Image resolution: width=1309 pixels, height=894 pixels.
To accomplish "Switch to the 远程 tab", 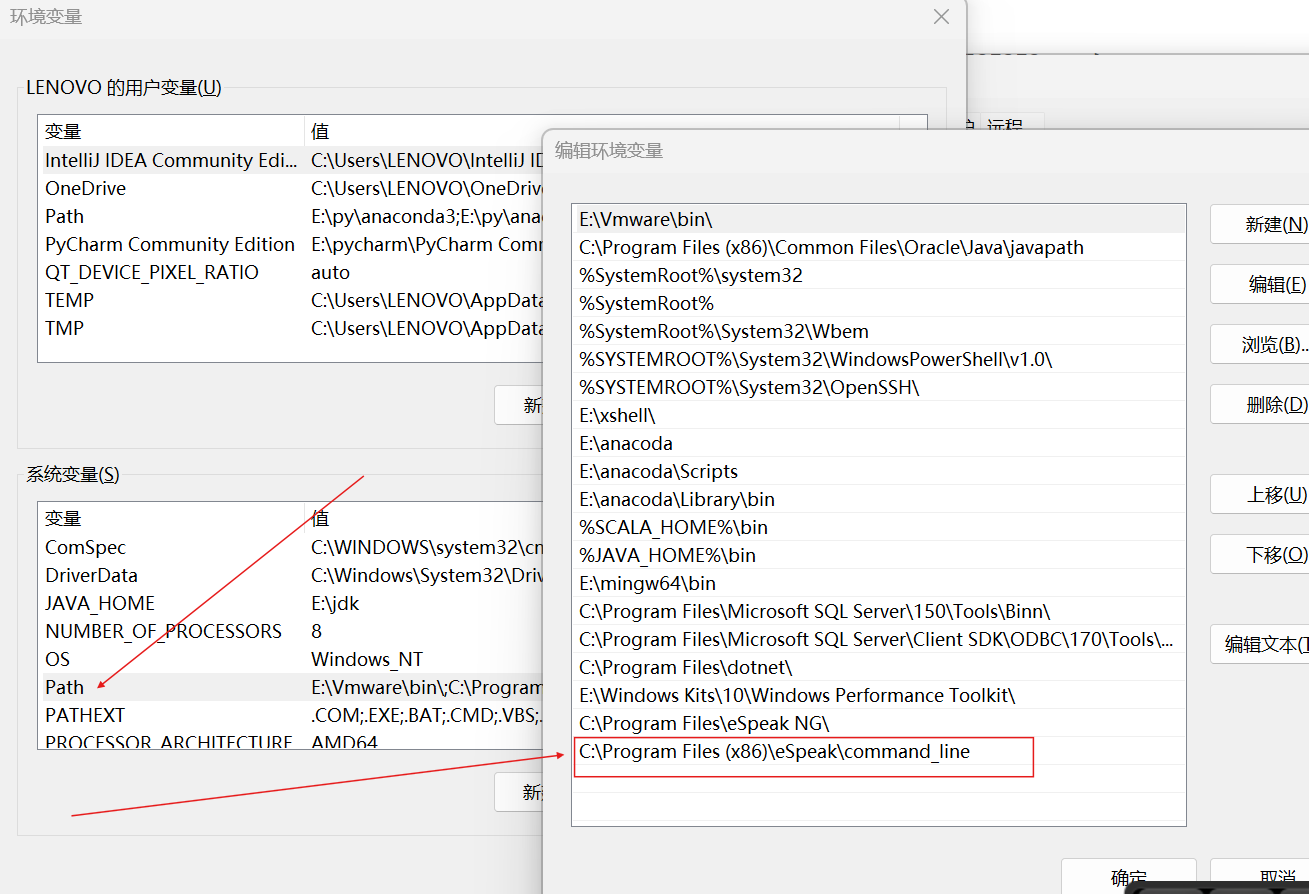I will tap(1004, 126).
